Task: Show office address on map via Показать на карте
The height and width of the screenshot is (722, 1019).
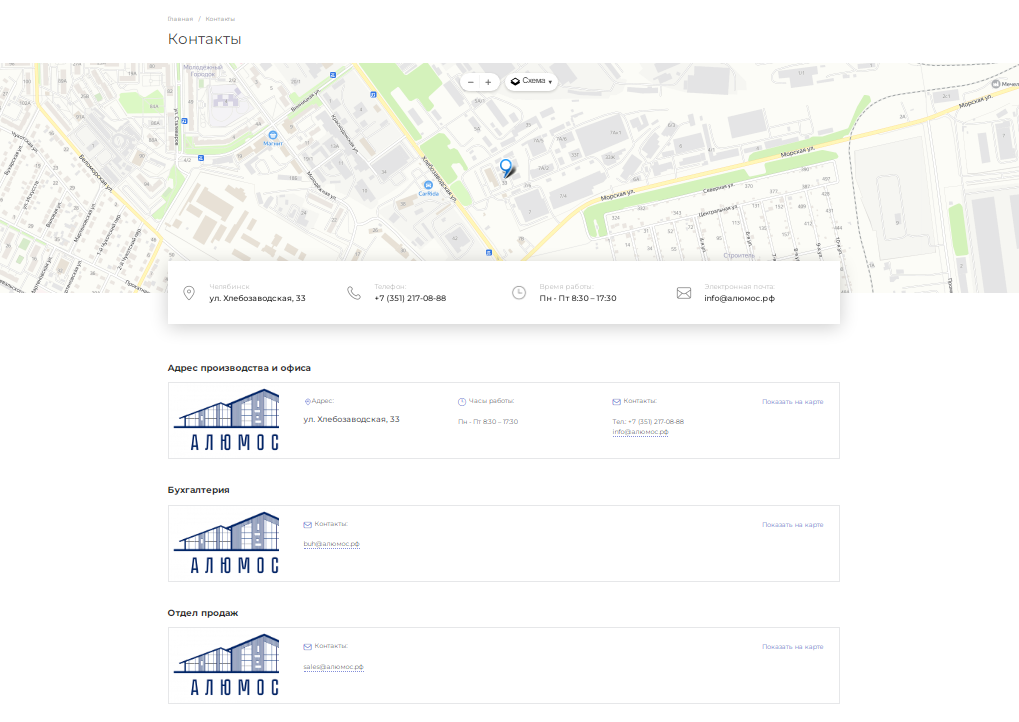Action: [x=792, y=402]
